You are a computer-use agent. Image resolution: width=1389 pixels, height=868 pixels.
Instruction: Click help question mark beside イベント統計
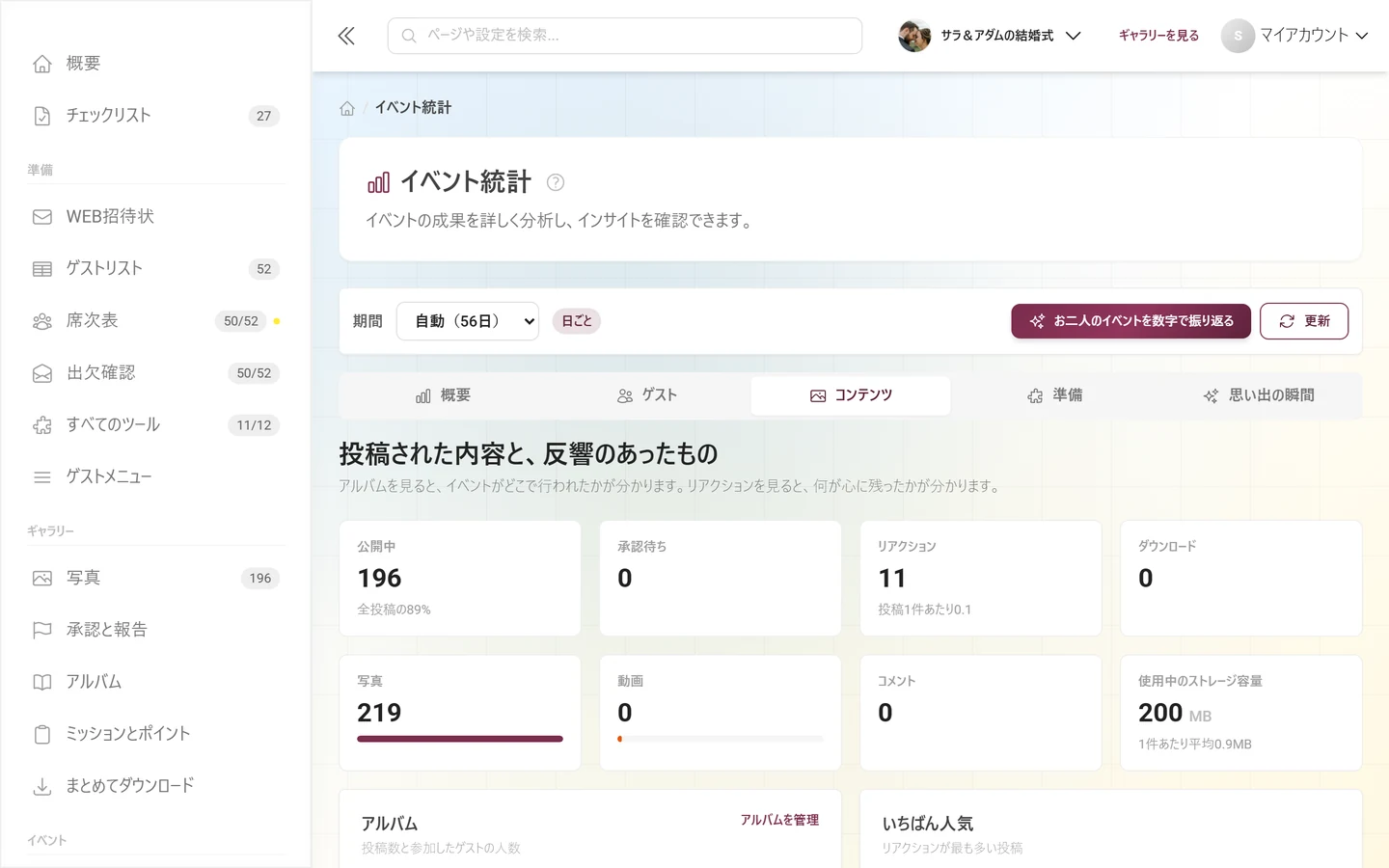point(556,182)
